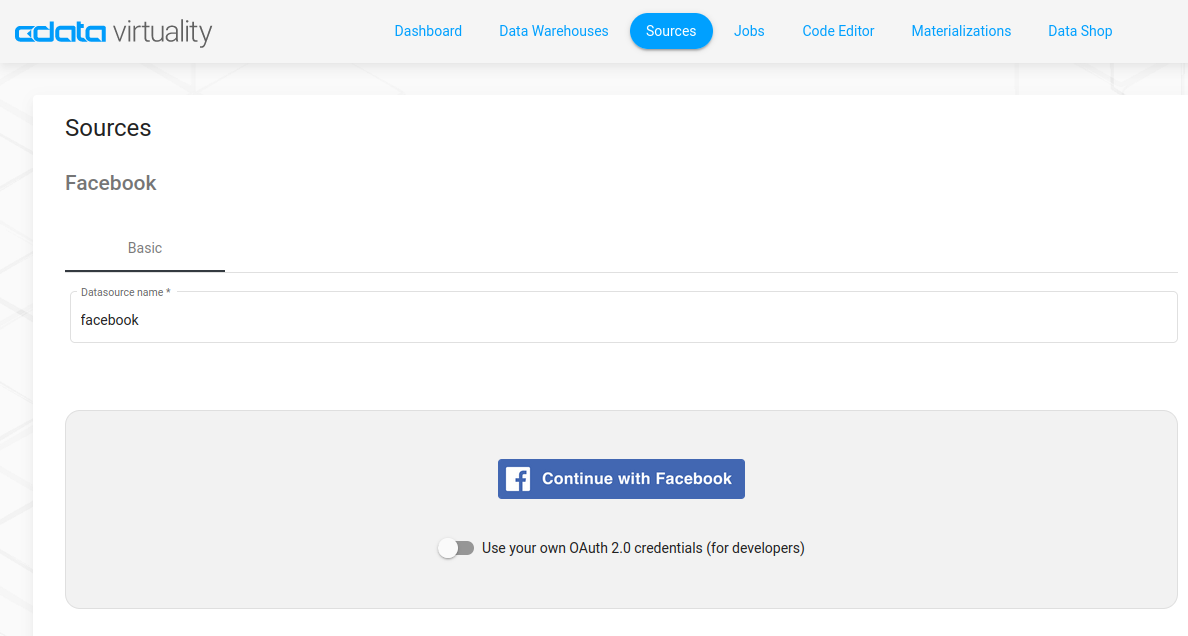Open the Materializations page
The image size is (1188, 636).
pos(961,31)
